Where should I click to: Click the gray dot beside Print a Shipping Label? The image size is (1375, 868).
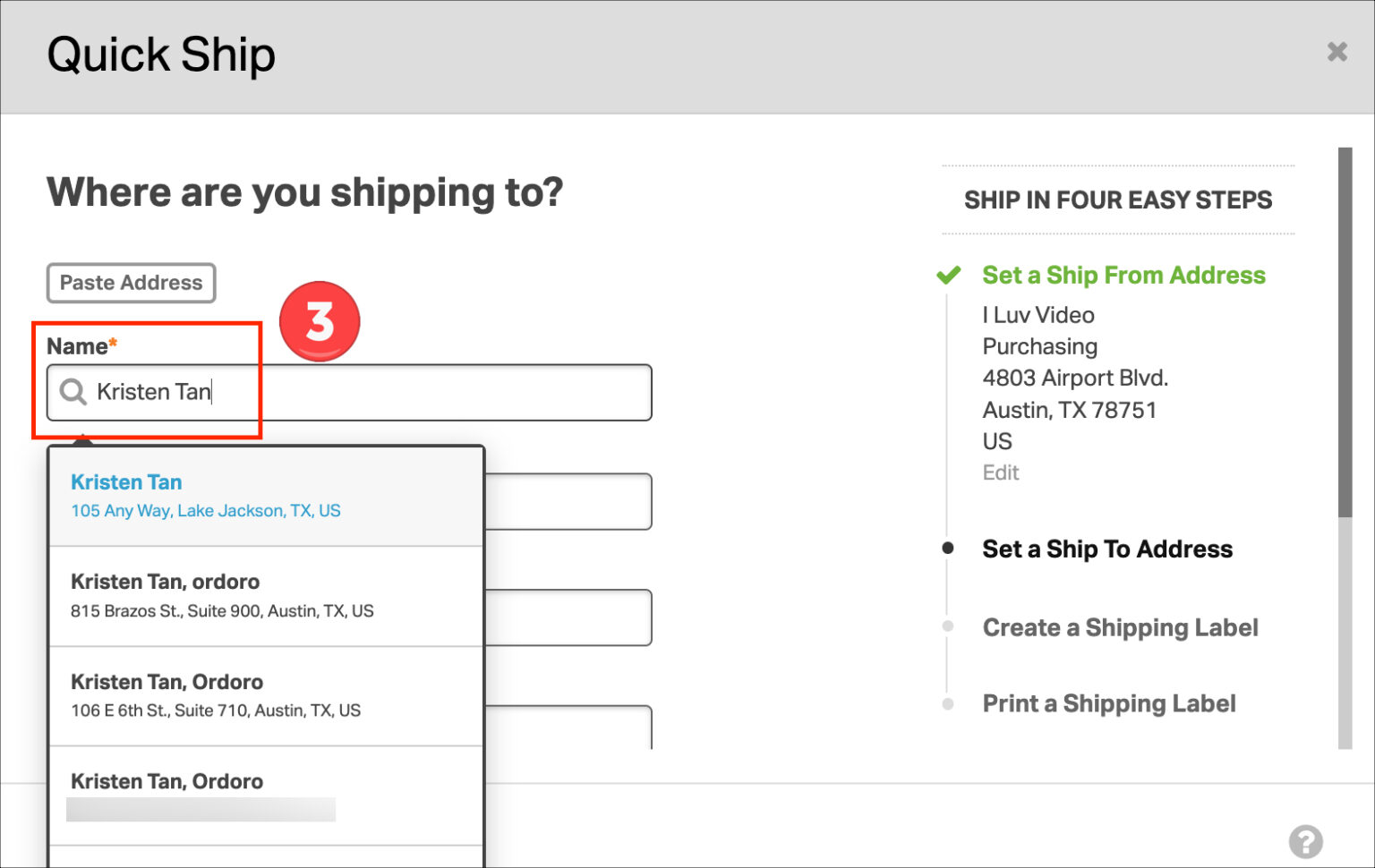pos(948,704)
